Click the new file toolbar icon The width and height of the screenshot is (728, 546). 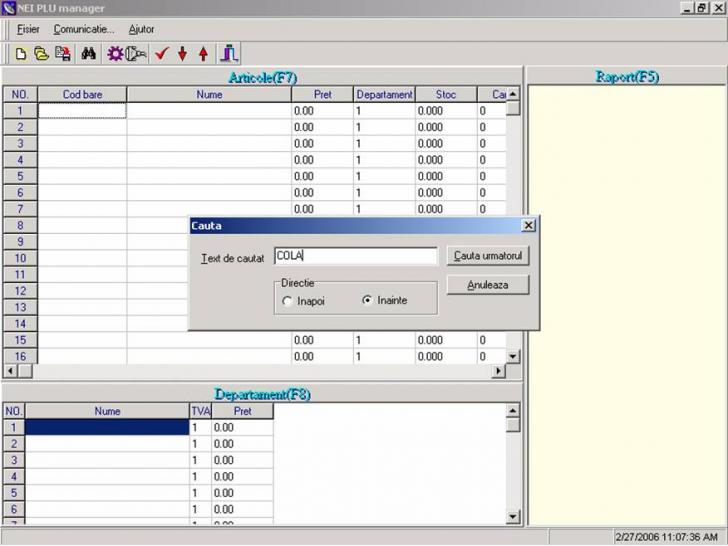[20, 54]
